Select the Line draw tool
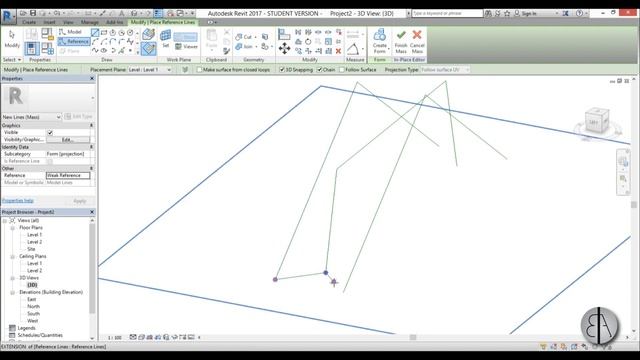The width and height of the screenshot is (640, 360). 95,32
